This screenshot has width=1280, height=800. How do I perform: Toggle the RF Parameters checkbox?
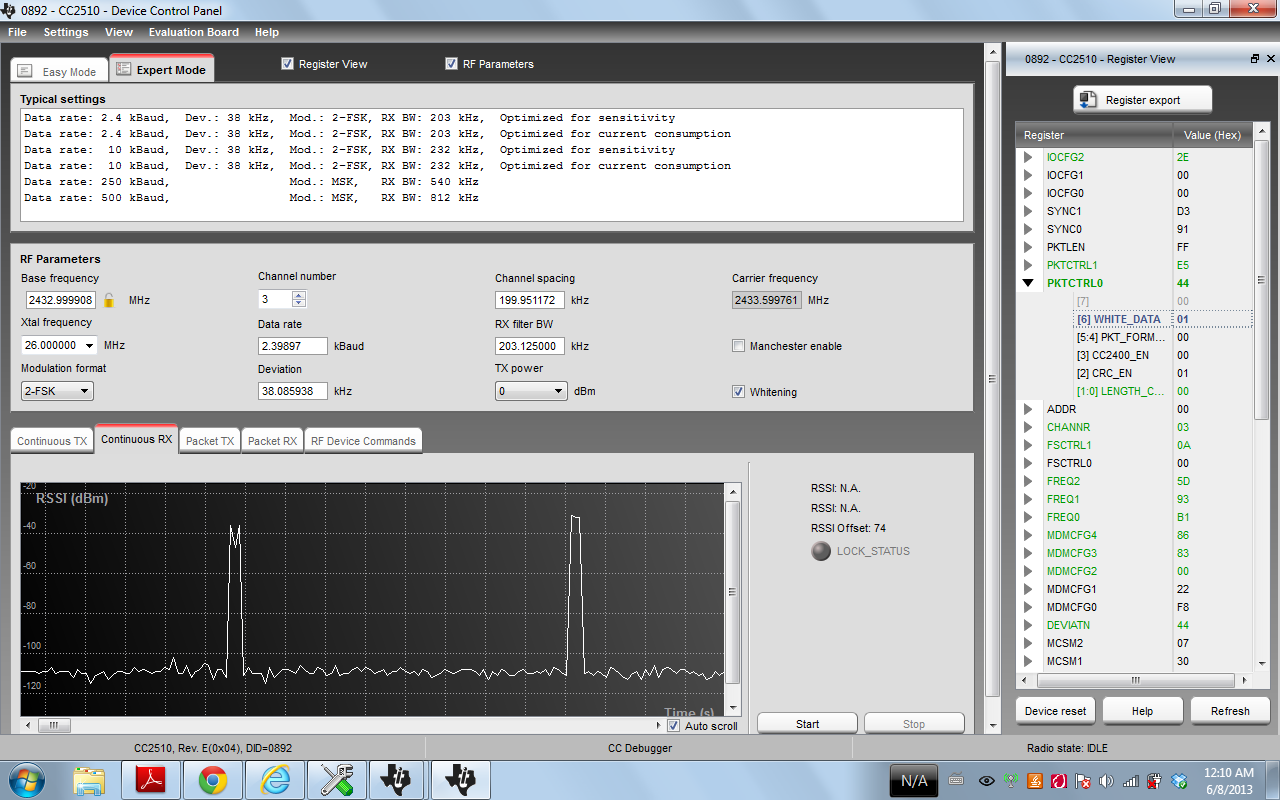pyautogui.click(x=452, y=64)
